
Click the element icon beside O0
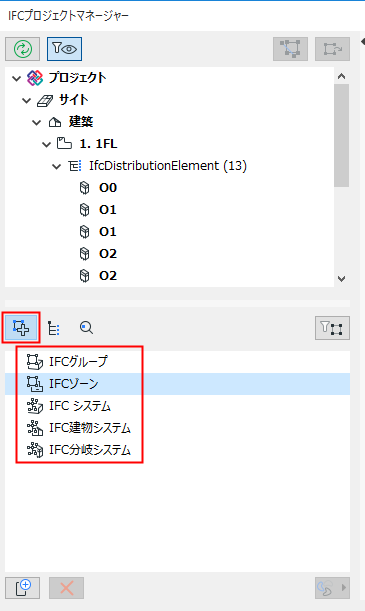click(x=85, y=188)
